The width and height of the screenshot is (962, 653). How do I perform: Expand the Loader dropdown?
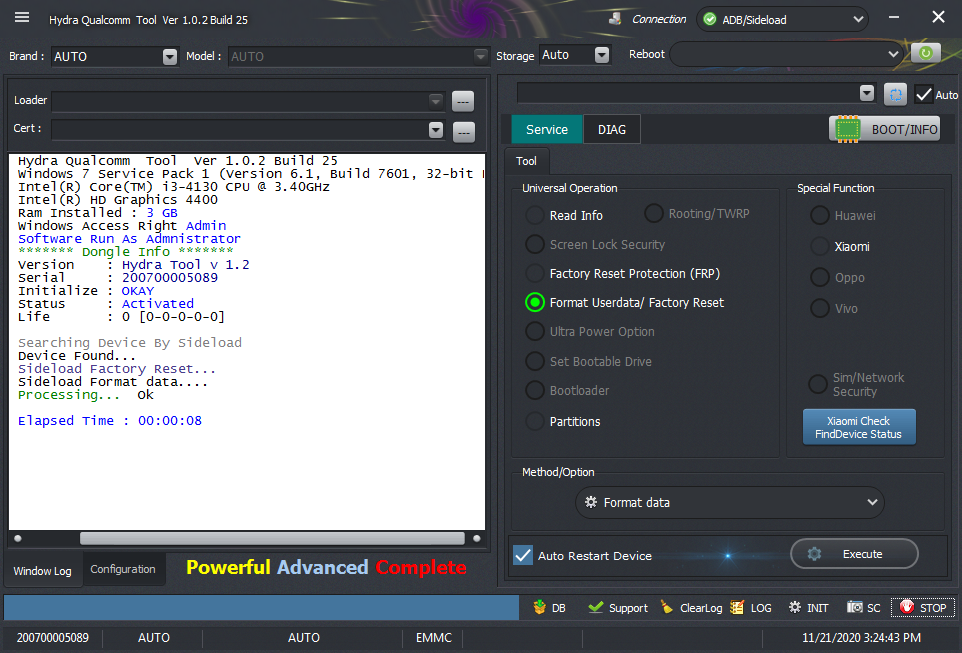coord(436,101)
